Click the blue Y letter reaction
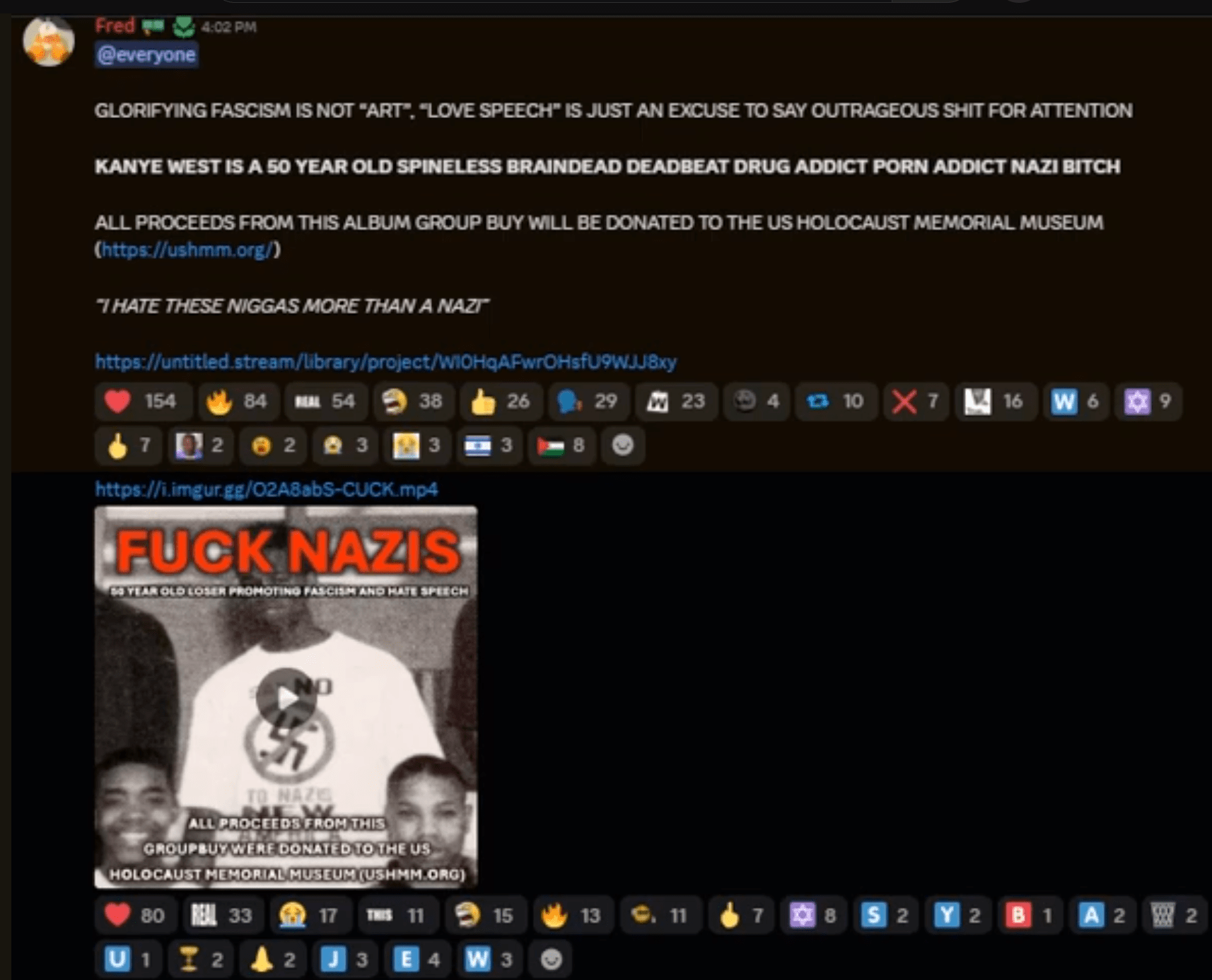 coord(958,916)
